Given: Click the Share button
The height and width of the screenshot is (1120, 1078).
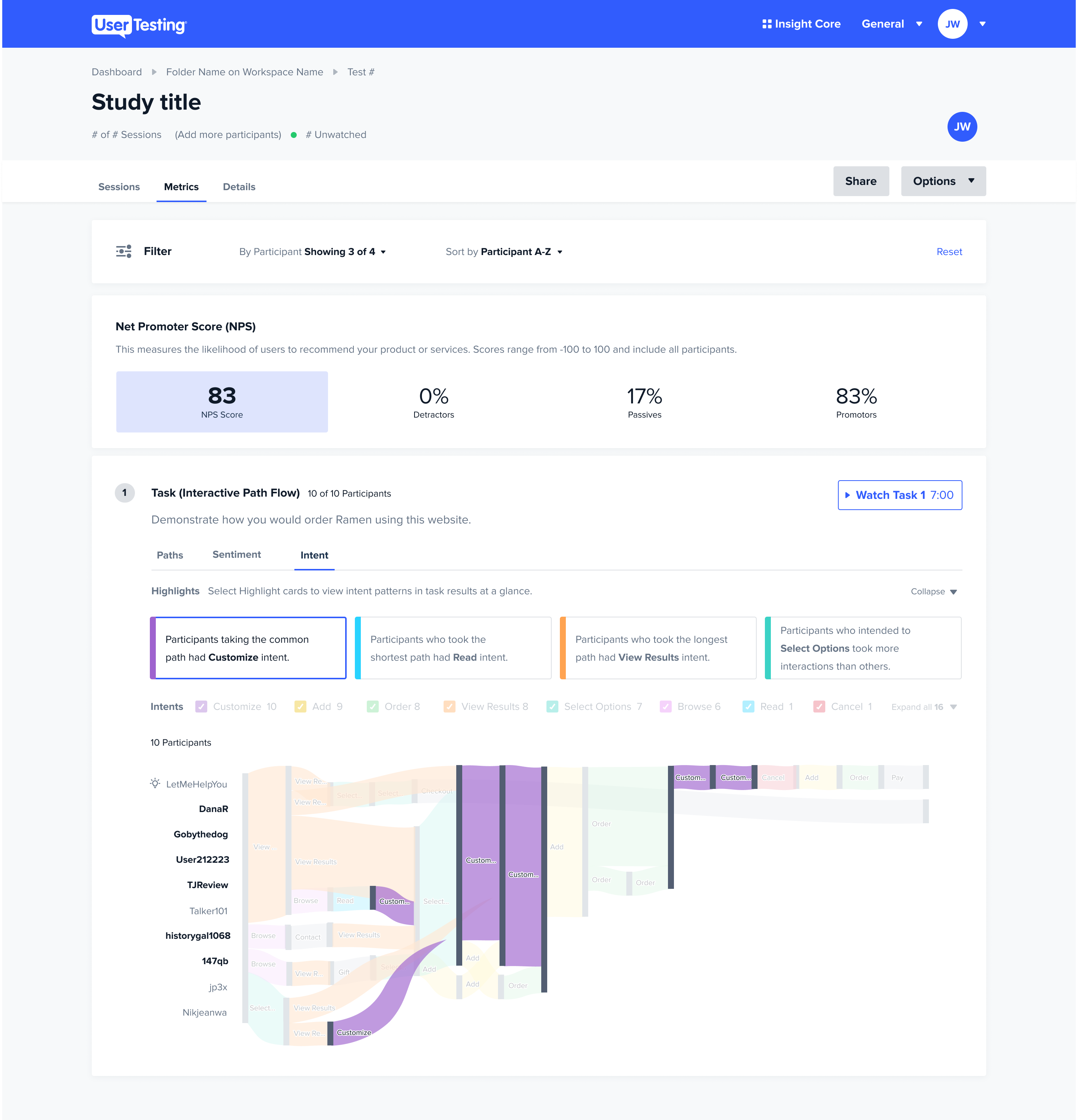Looking at the screenshot, I should tap(861, 181).
